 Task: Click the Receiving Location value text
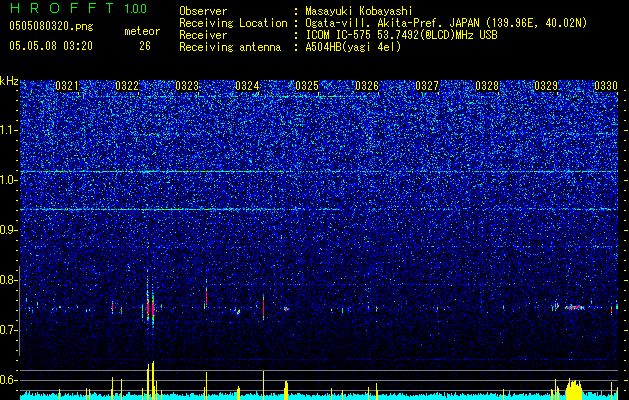[x=446, y=23]
